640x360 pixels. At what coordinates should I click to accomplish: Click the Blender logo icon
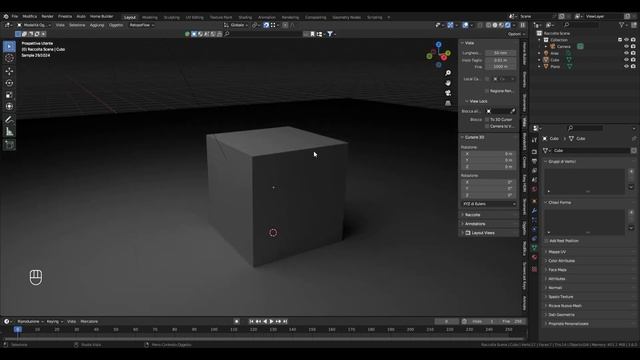[6, 16]
